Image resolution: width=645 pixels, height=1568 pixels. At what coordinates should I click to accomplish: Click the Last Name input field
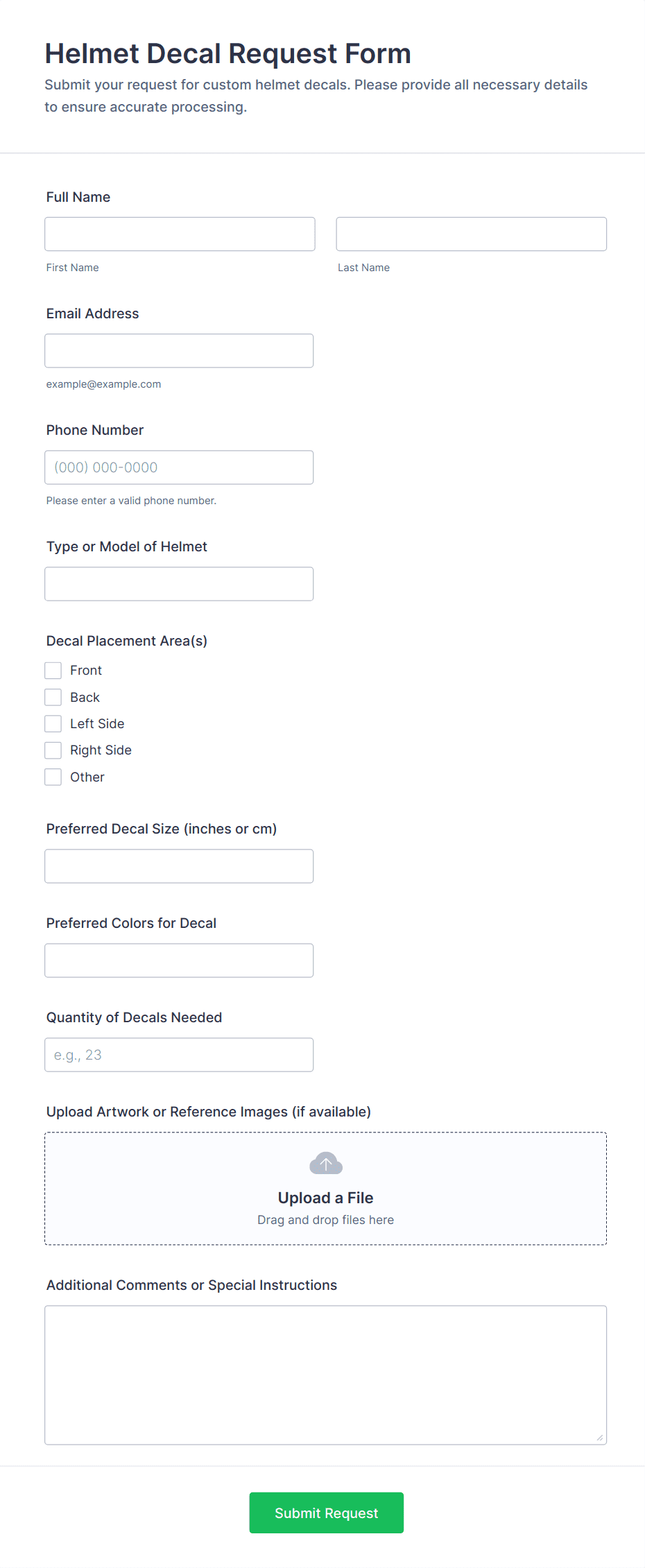[x=471, y=234]
